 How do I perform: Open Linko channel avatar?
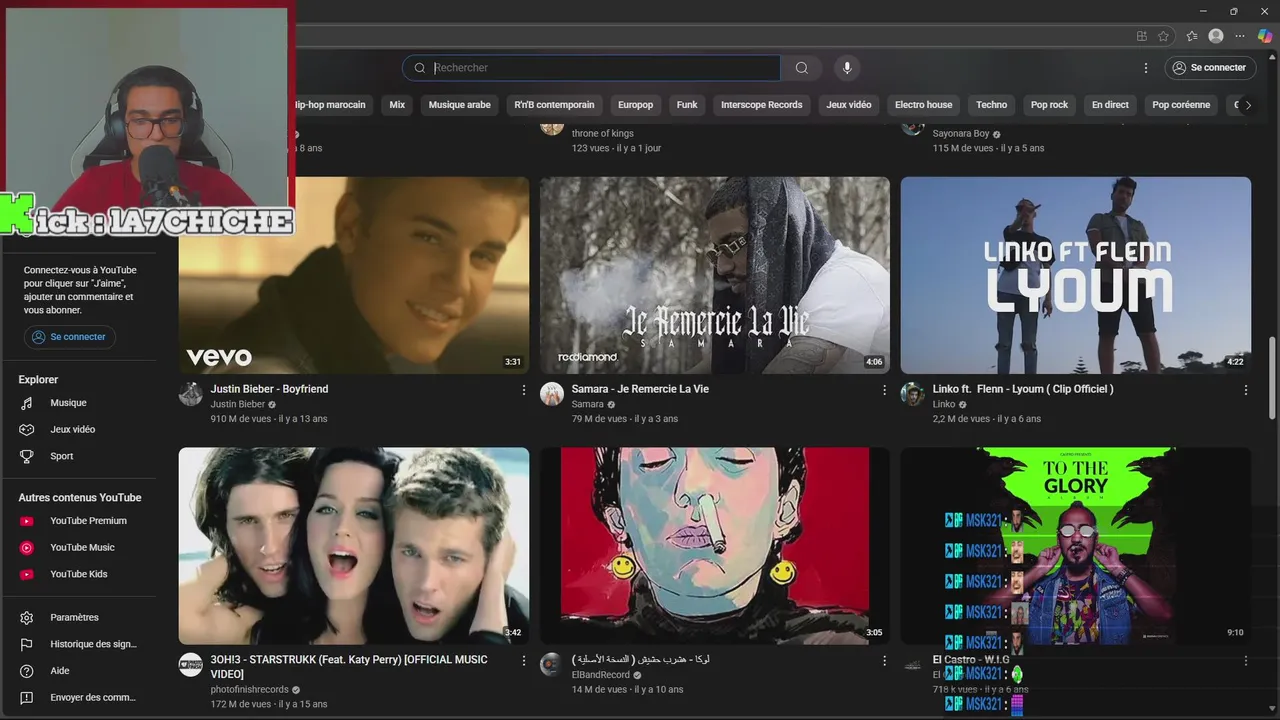(x=913, y=394)
